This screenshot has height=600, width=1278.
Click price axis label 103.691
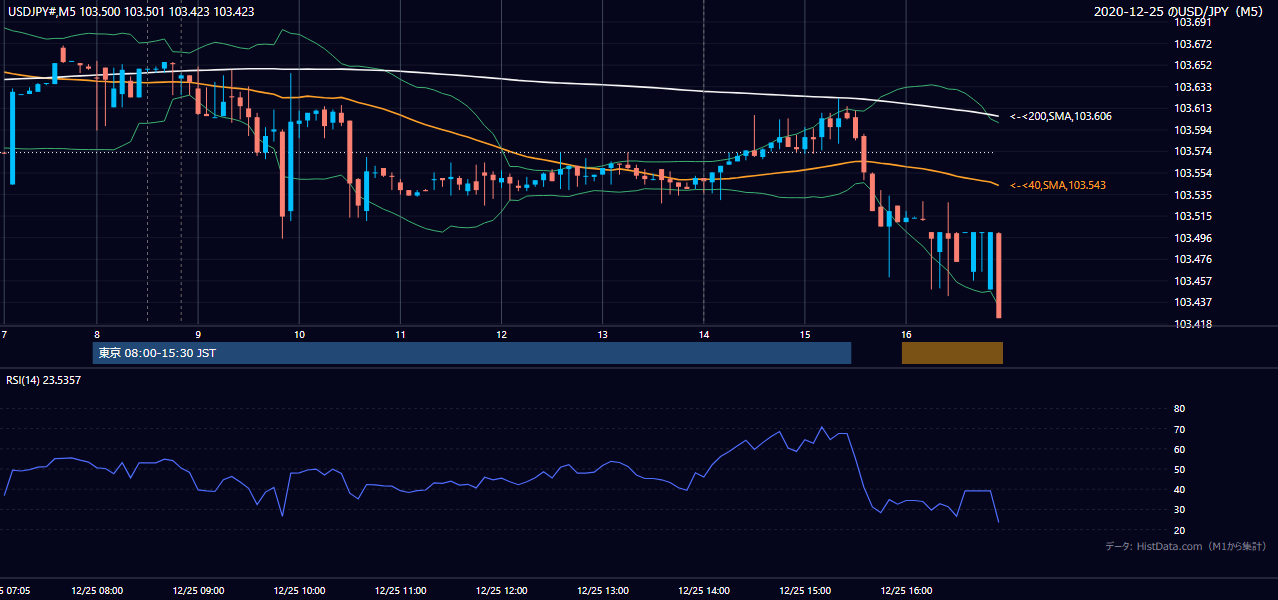1193,22
